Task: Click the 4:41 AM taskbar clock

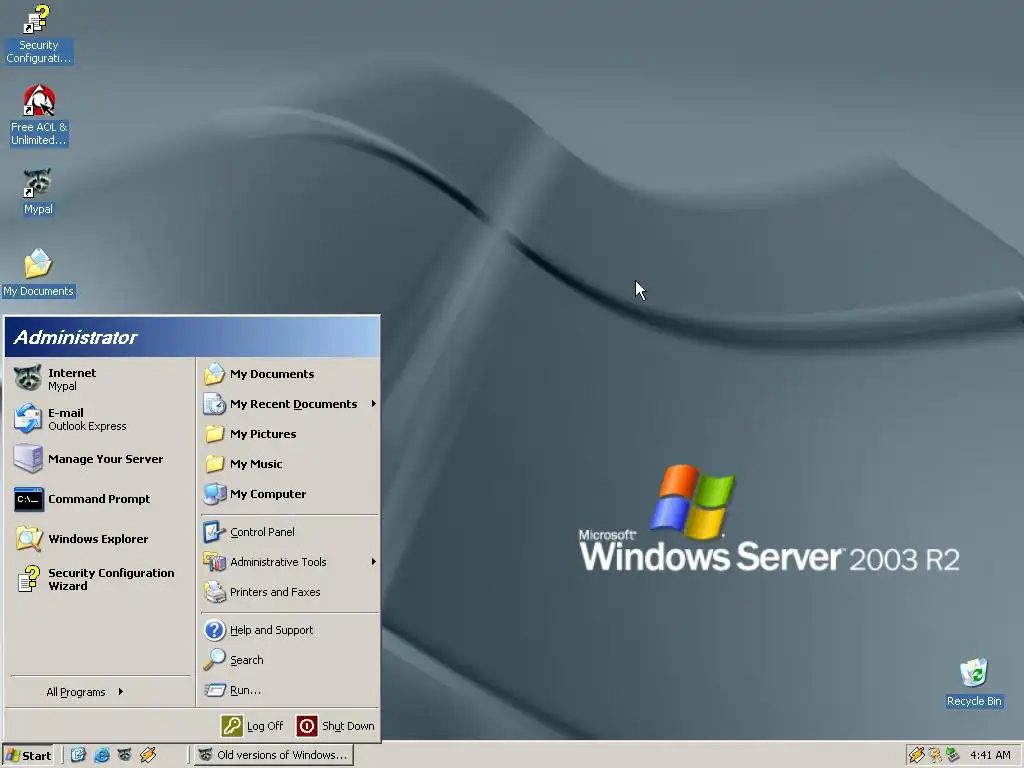Action: (x=990, y=755)
